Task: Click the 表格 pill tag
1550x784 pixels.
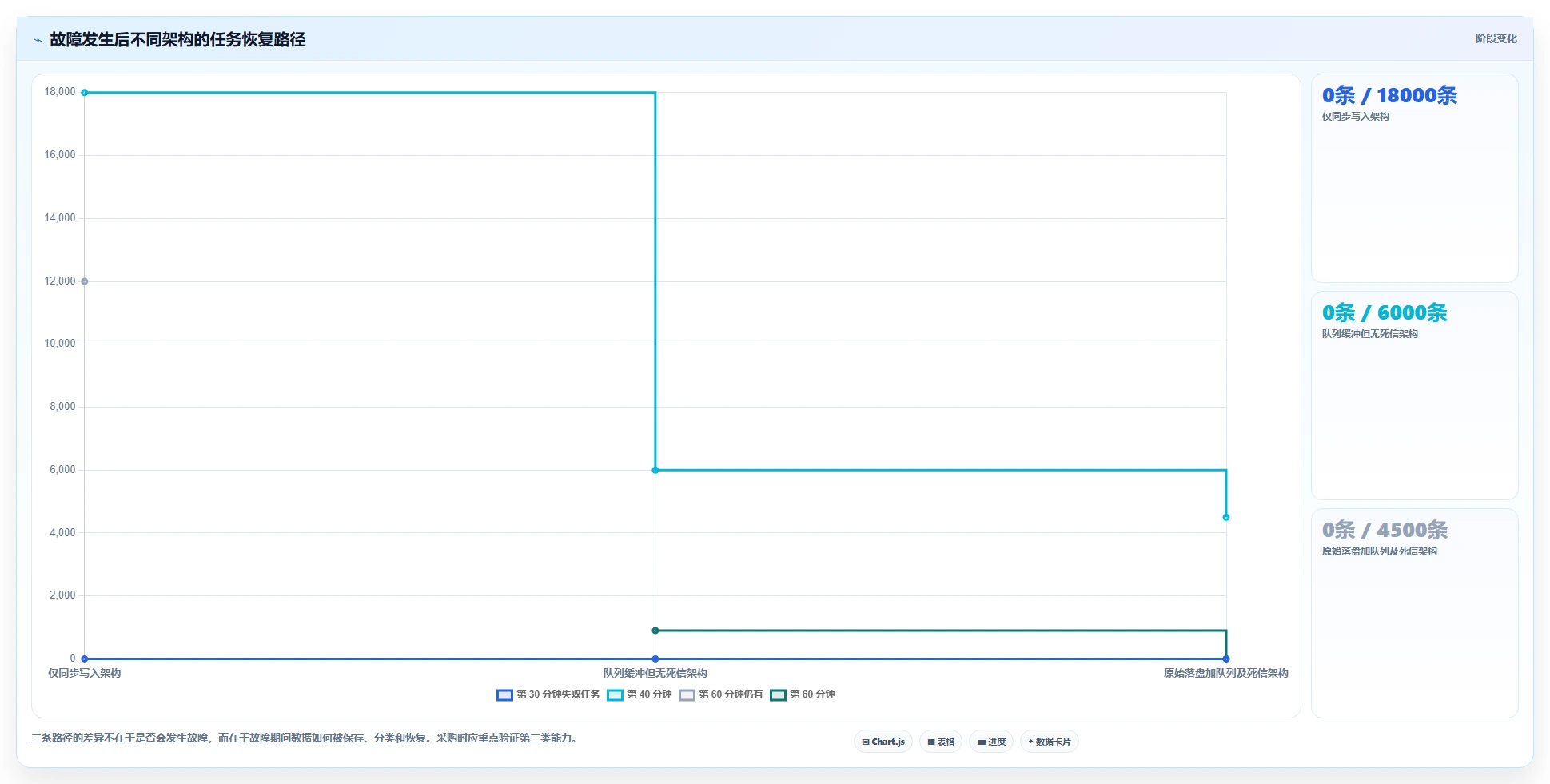Action: click(941, 742)
